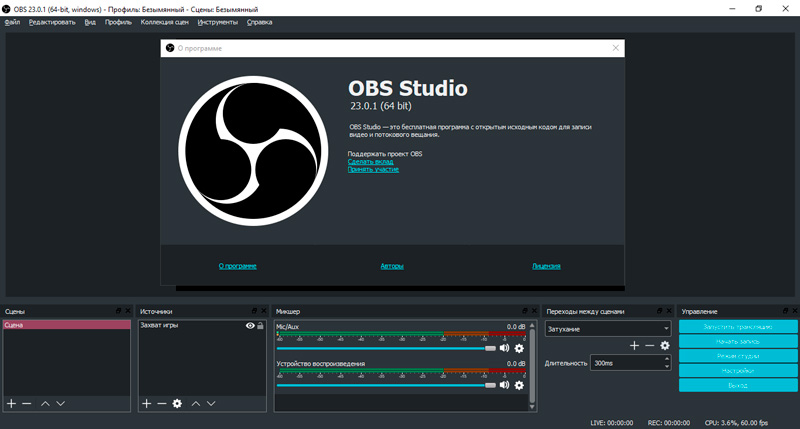Viewport: 800px width, 429px height.
Task: Open the Справка menu
Action: (x=259, y=22)
